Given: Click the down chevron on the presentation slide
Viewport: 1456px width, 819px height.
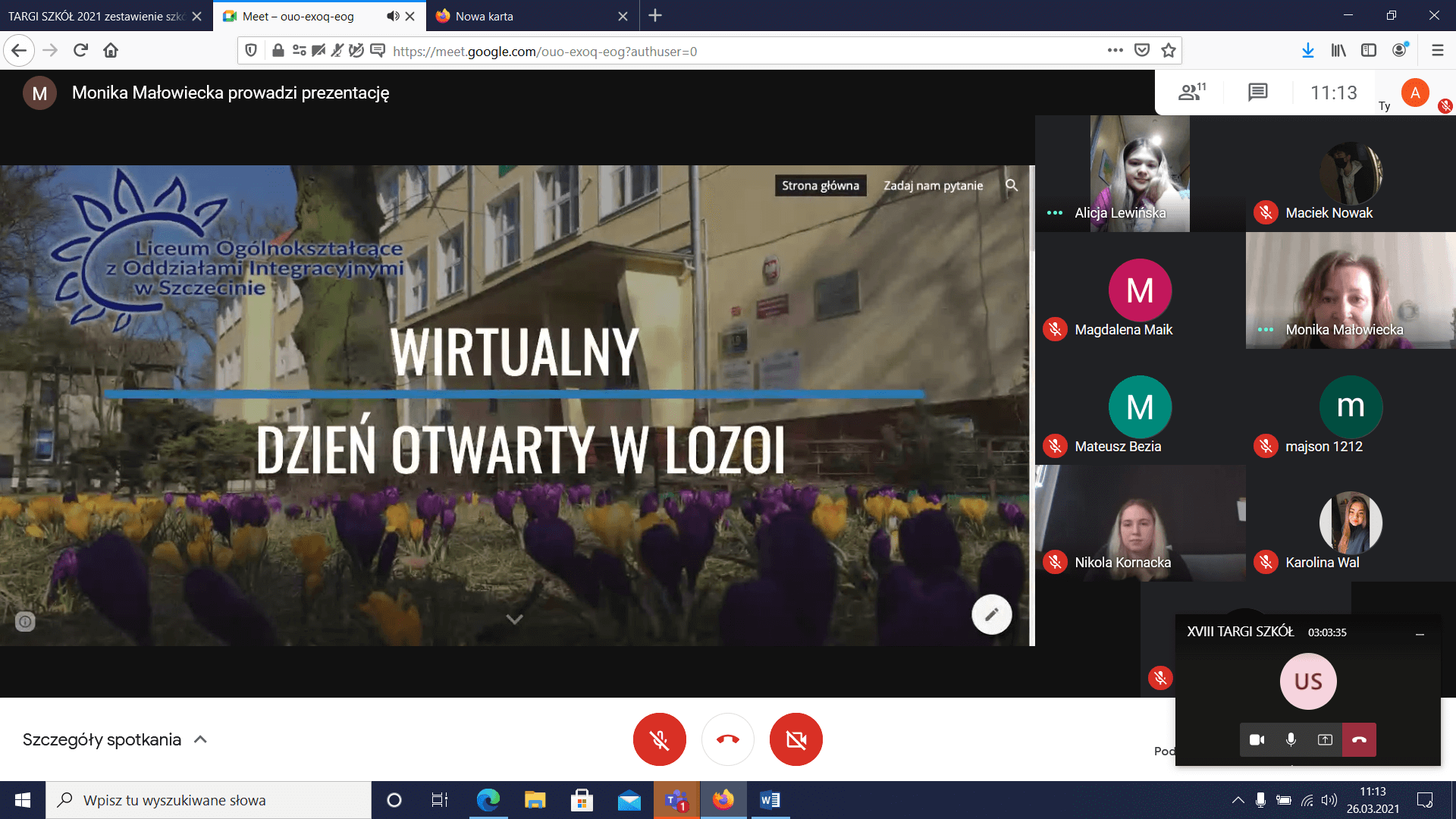Looking at the screenshot, I should pyautogui.click(x=515, y=619).
